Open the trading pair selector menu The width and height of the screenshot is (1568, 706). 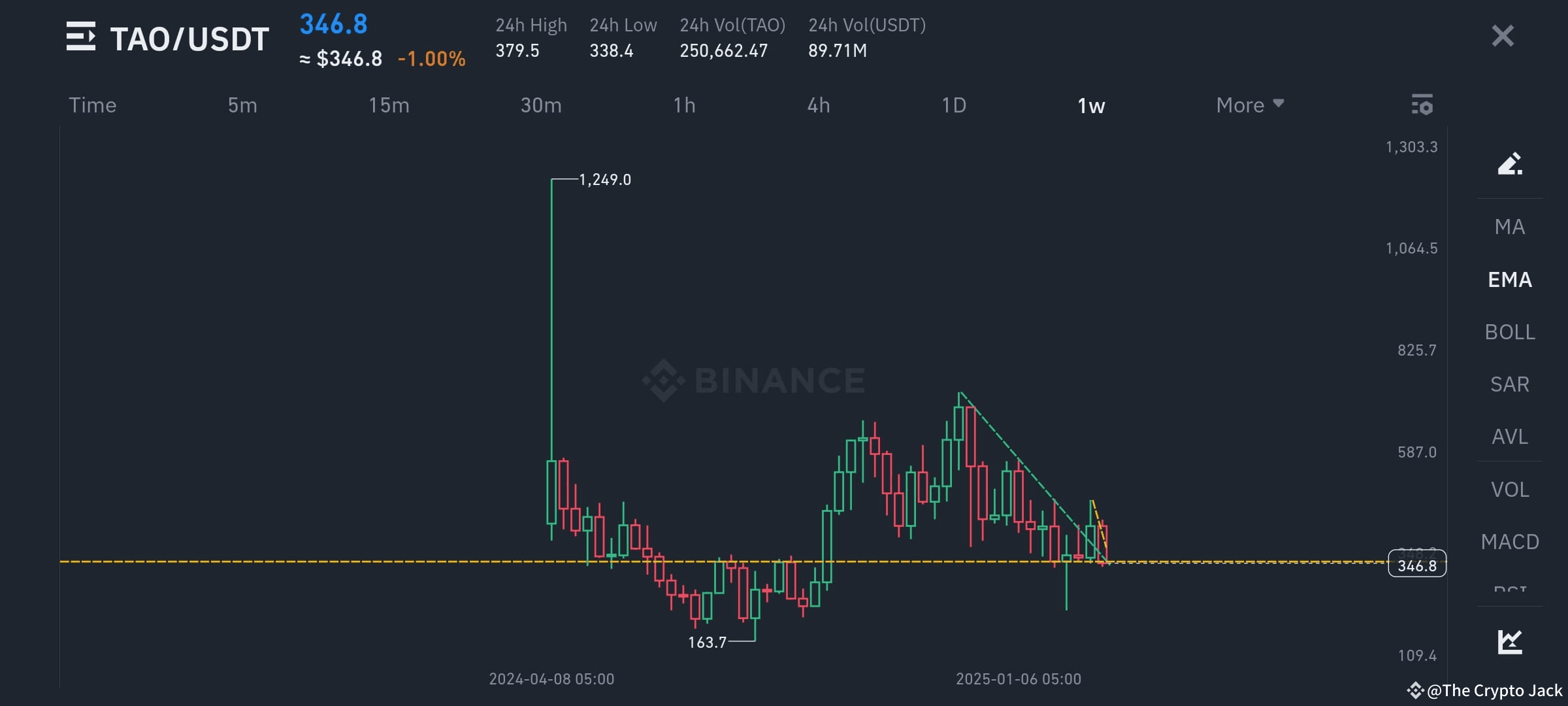(82, 38)
